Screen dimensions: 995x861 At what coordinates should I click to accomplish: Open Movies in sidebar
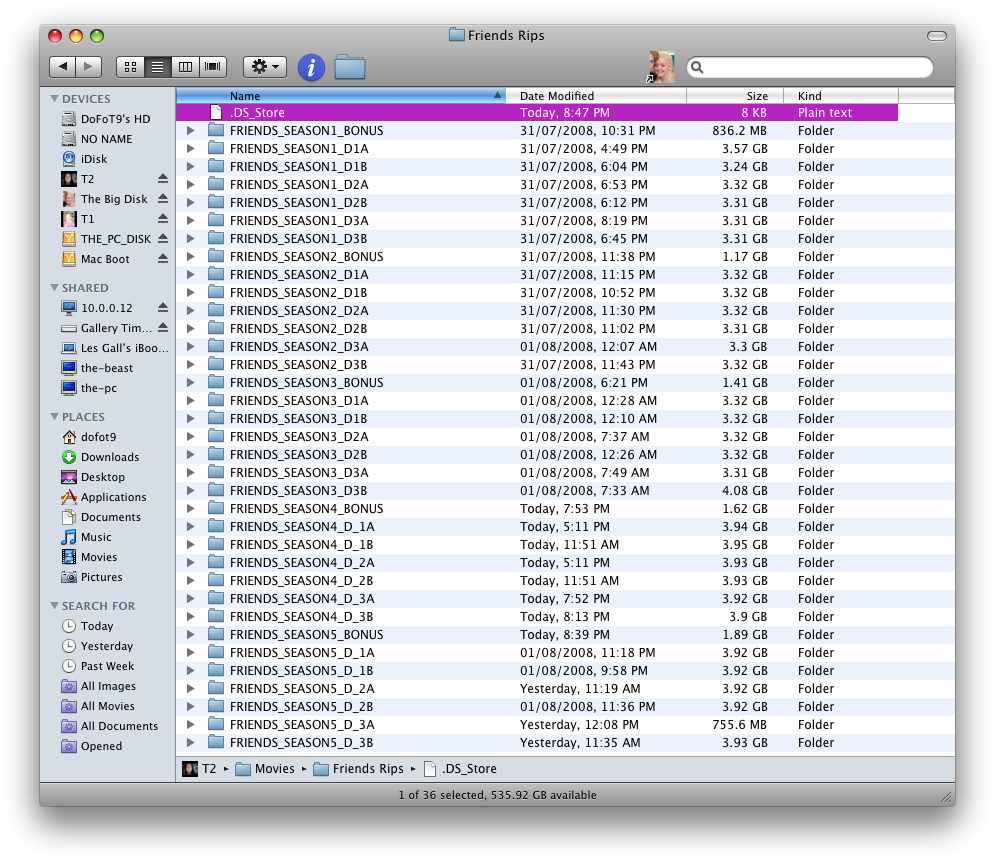89,557
